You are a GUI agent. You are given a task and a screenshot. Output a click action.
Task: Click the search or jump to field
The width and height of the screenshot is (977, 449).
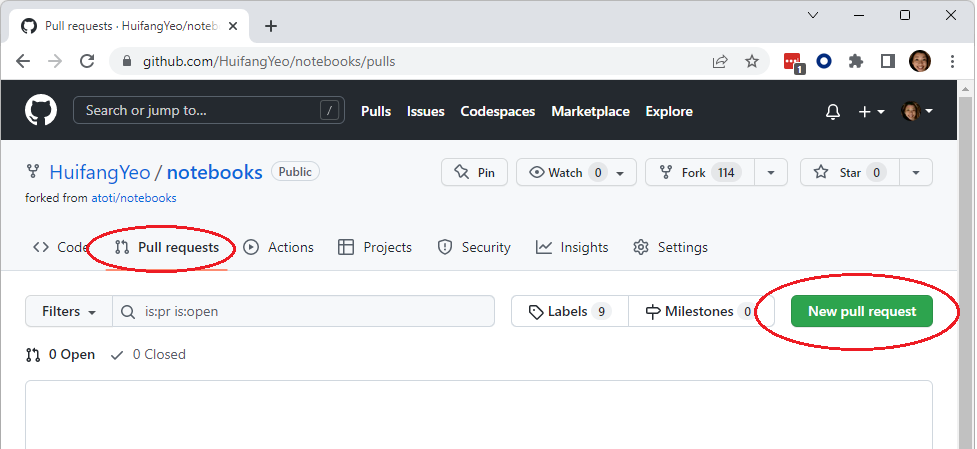(x=209, y=111)
